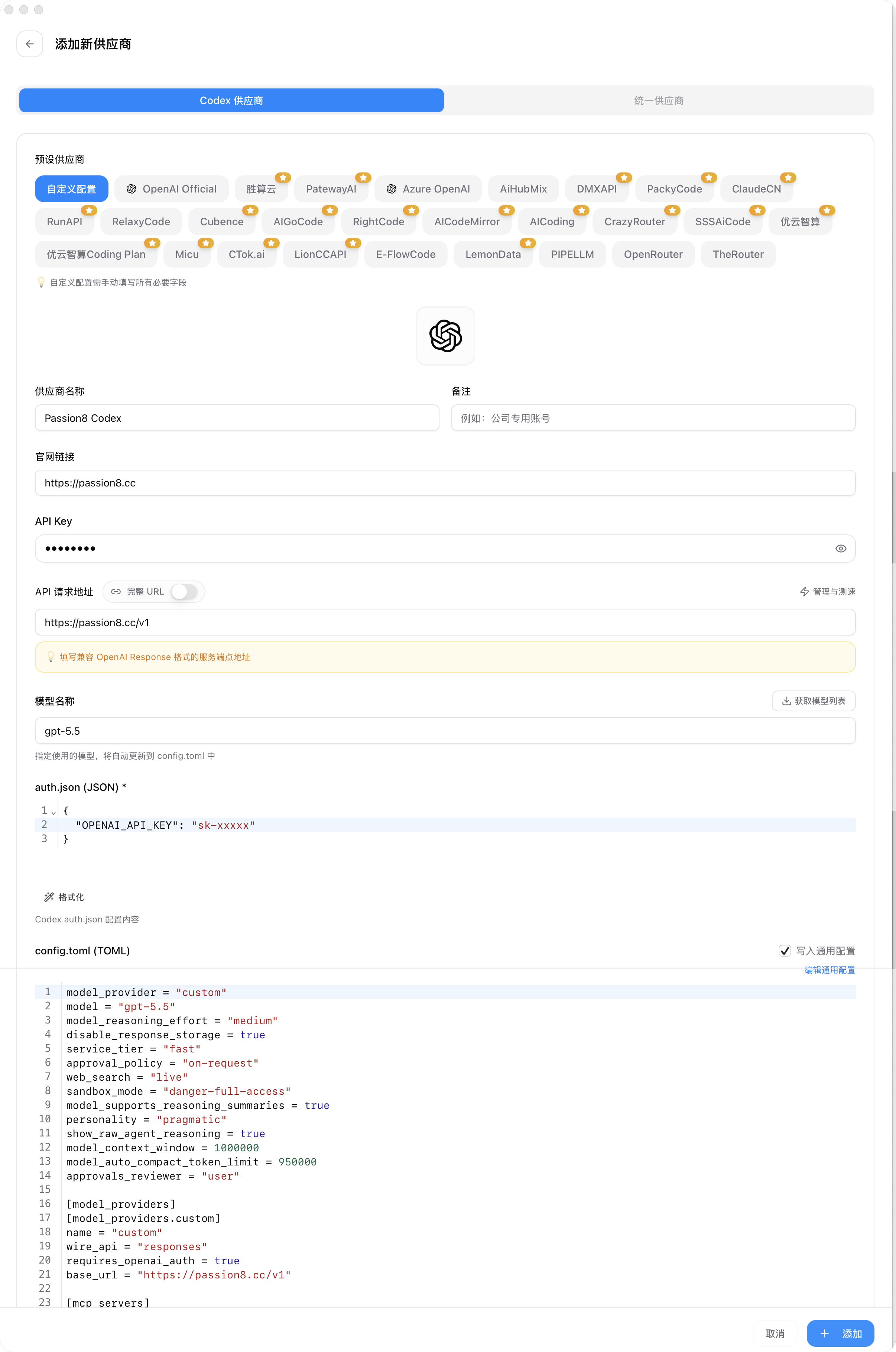This screenshot has height=1352, width=896.
Task: Select the Cubence preset
Action: (x=222, y=221)
